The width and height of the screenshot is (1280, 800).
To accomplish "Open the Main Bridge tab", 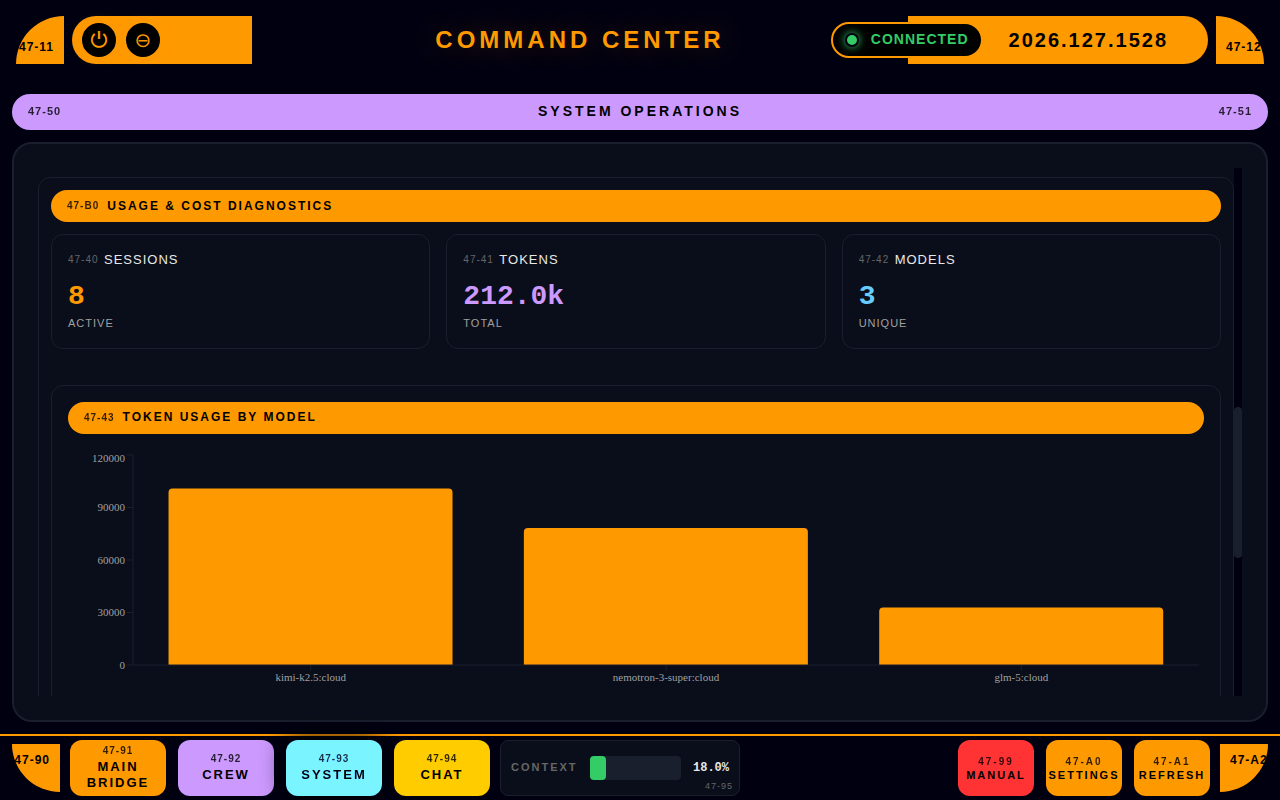I will click(x=118, y=768).
